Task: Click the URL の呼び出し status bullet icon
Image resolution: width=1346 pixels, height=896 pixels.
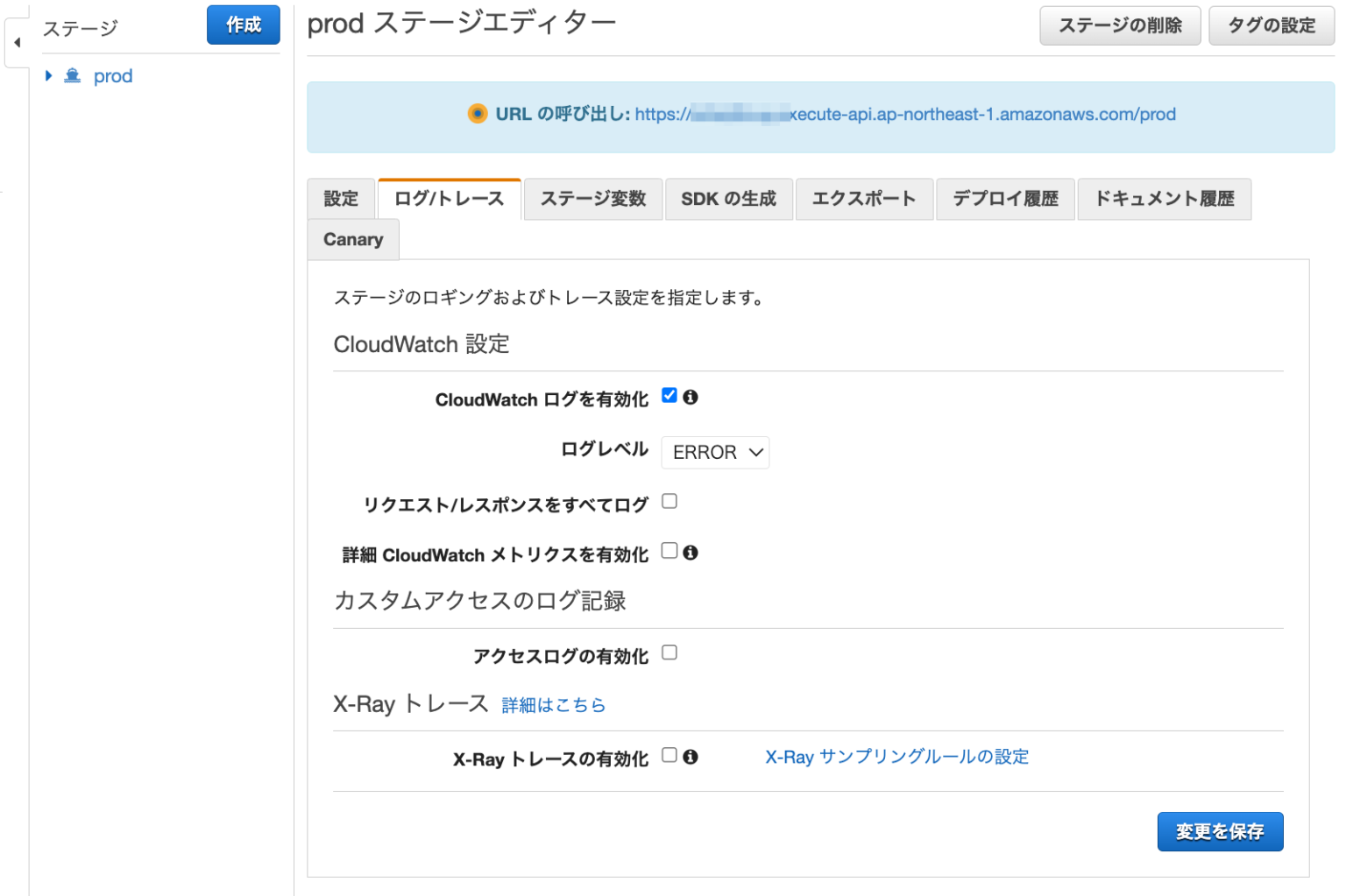Action: 478,114
